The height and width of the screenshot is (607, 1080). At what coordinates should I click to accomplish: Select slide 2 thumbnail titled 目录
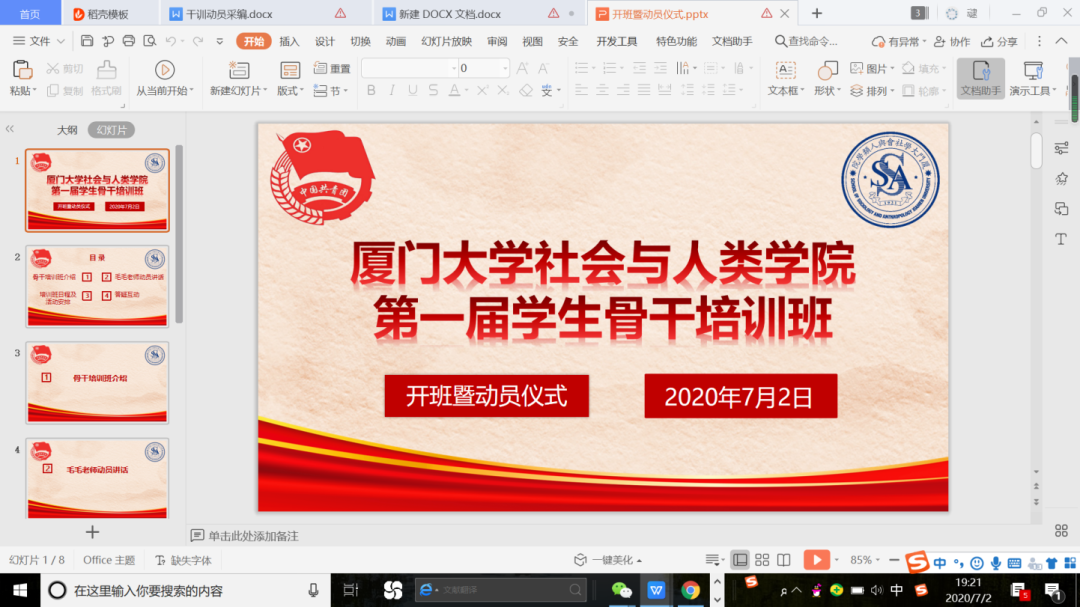click(97, 286)
